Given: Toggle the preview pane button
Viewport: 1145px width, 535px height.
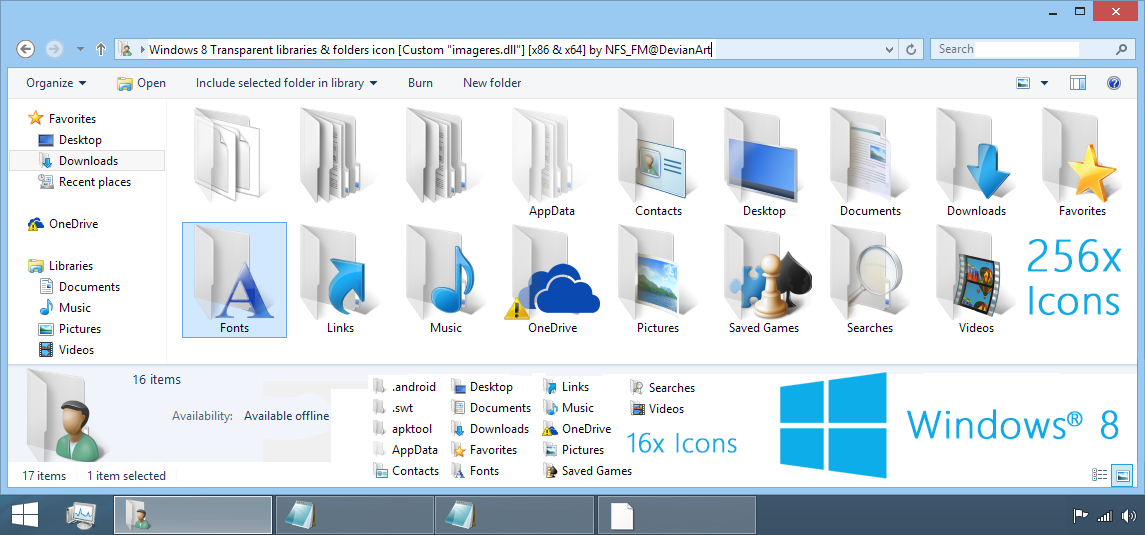Looking at the screenshot, I should coord(1078,83).
